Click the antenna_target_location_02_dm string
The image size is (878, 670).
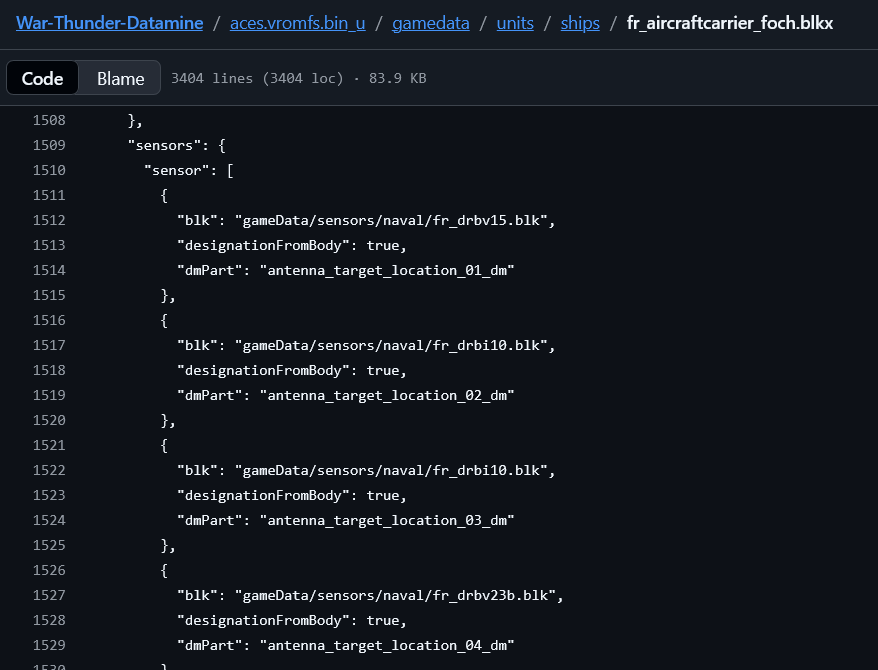386,395
